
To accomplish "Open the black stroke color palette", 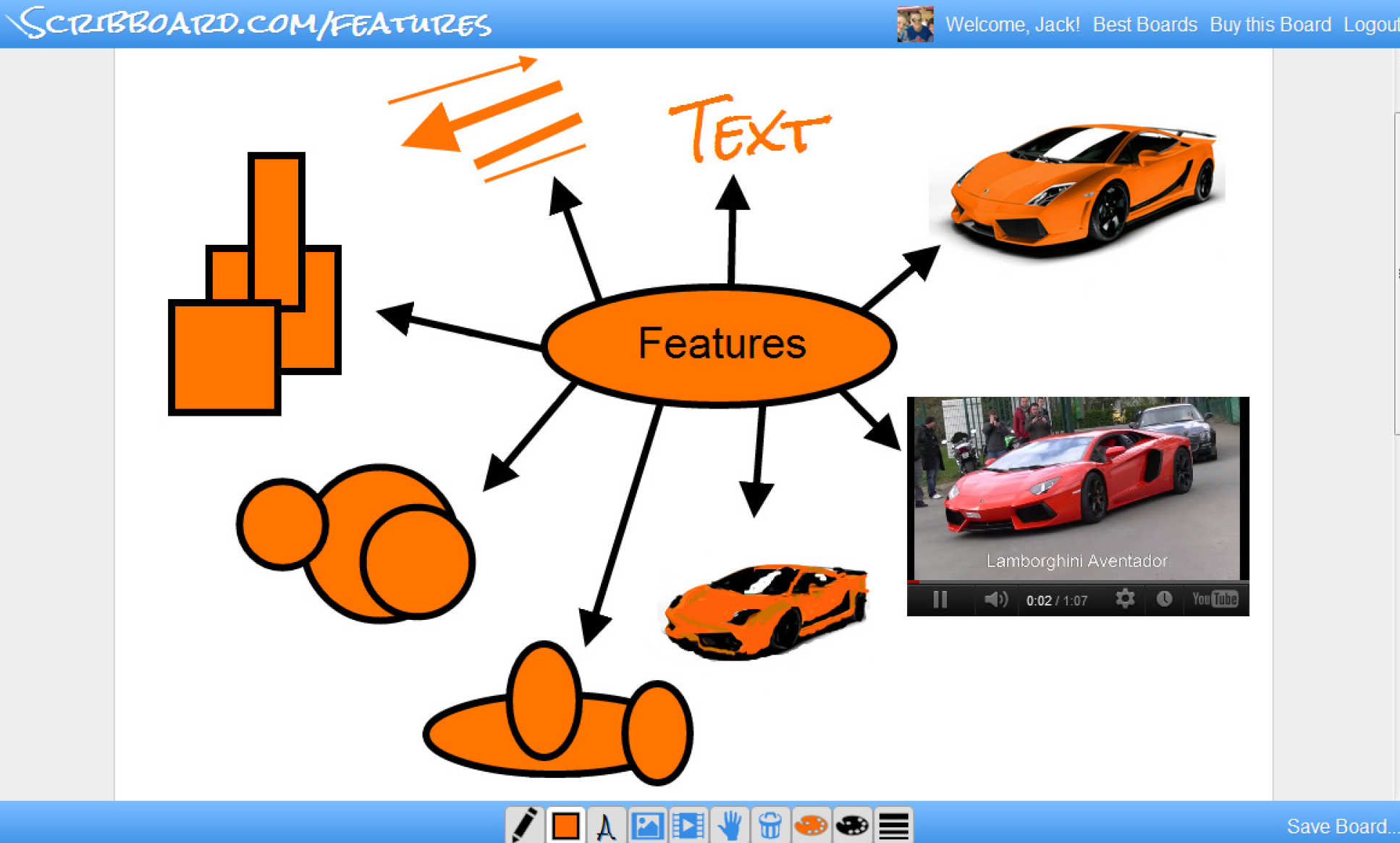I will point(852,825).
